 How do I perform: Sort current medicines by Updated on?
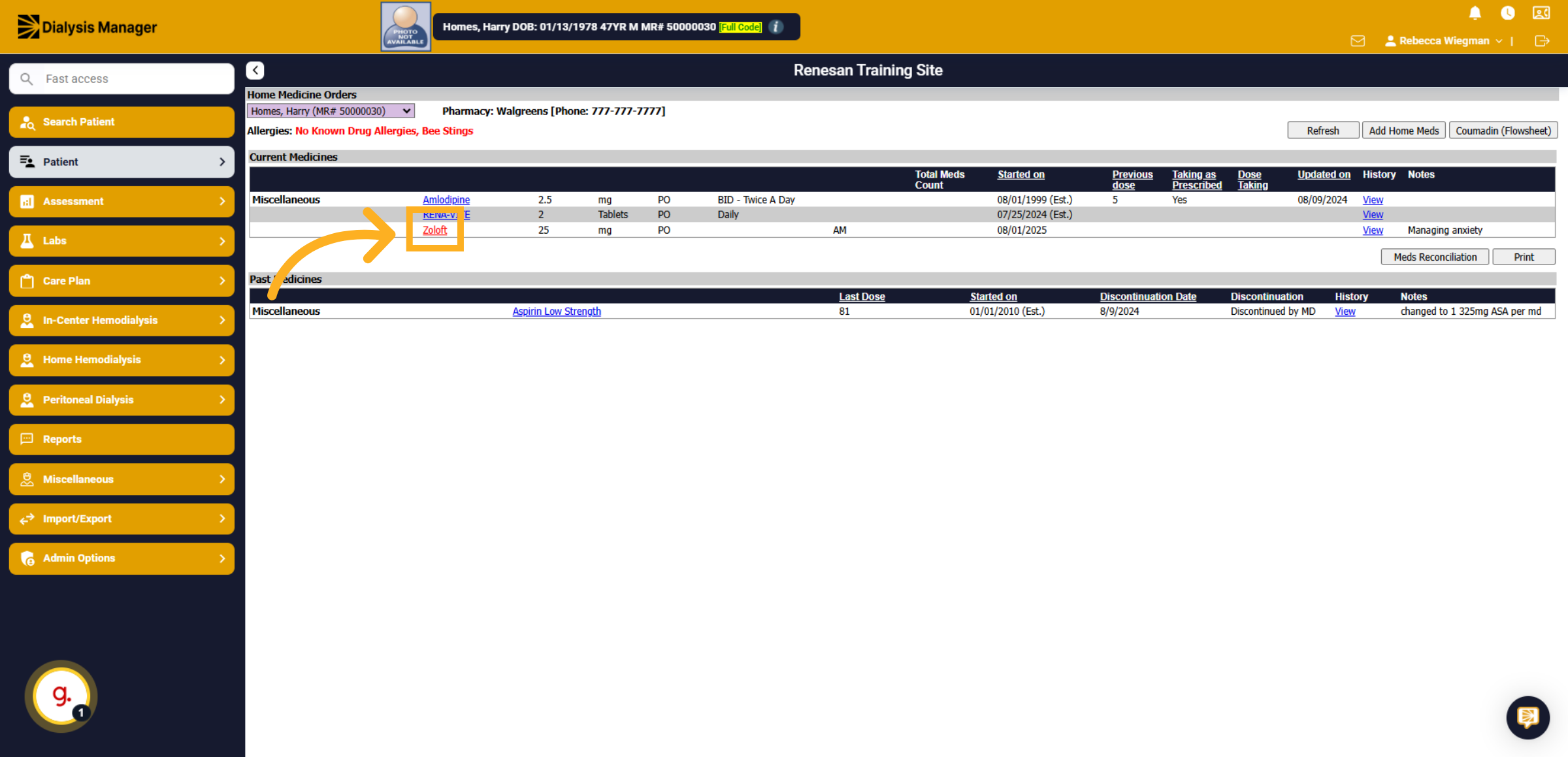pyautogui.click(x=1324, y=174)
